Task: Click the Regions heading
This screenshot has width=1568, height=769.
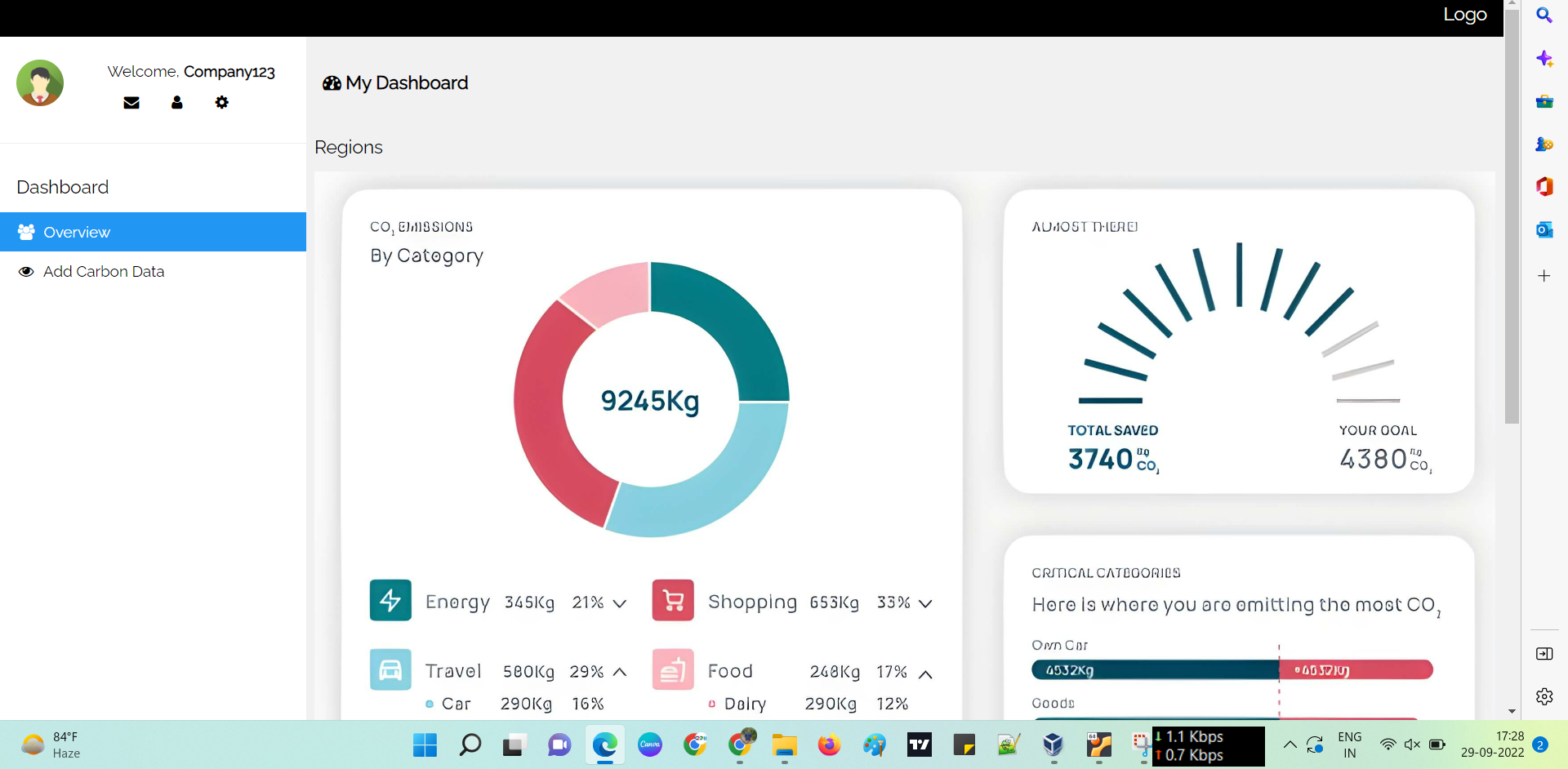Action: pyautogui.click(x=349, y=147)
